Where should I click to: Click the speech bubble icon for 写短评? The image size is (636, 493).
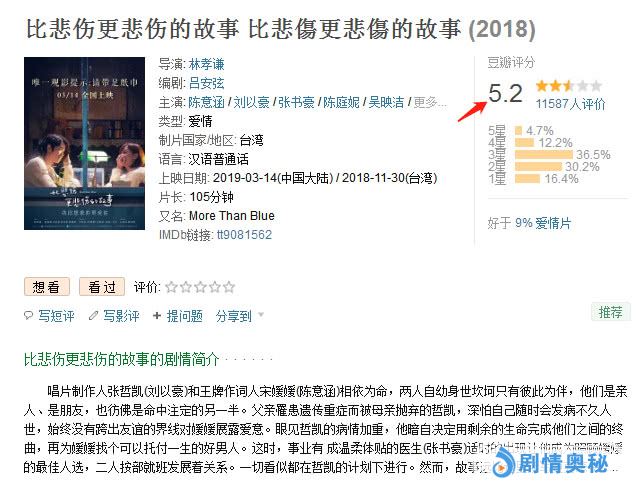[28, 315]
